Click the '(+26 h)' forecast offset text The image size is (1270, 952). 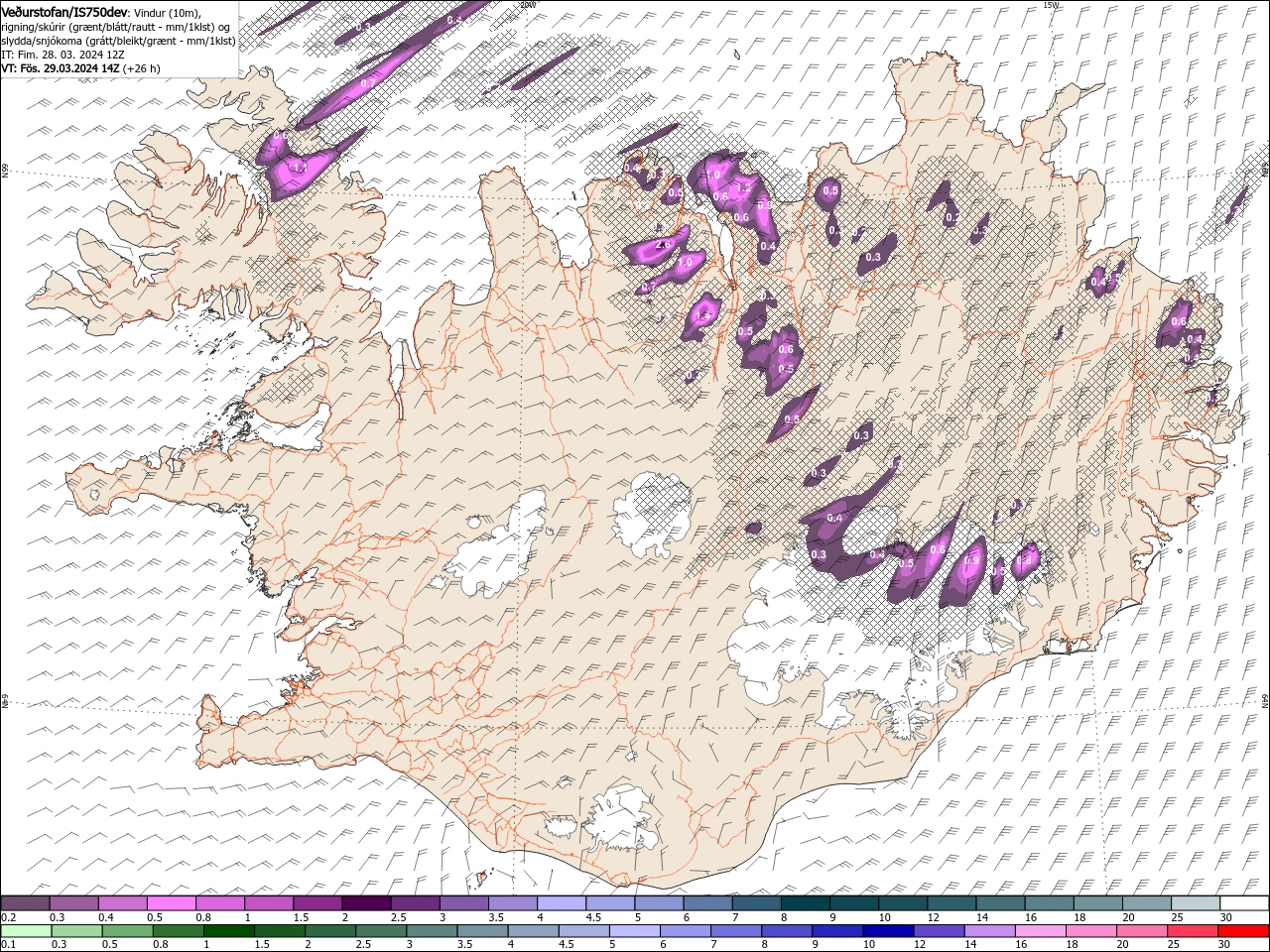[142, 68]
